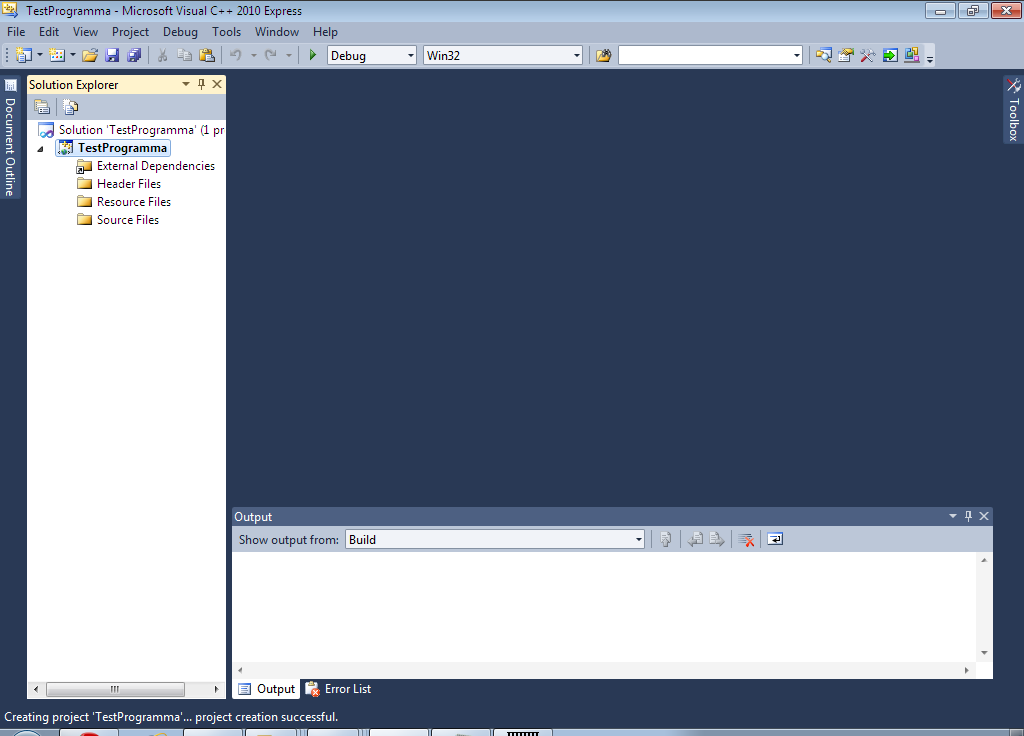1024x736 pixels.
Task: Click Go to Previous Message icon in Output
Action: pos(696,539)
